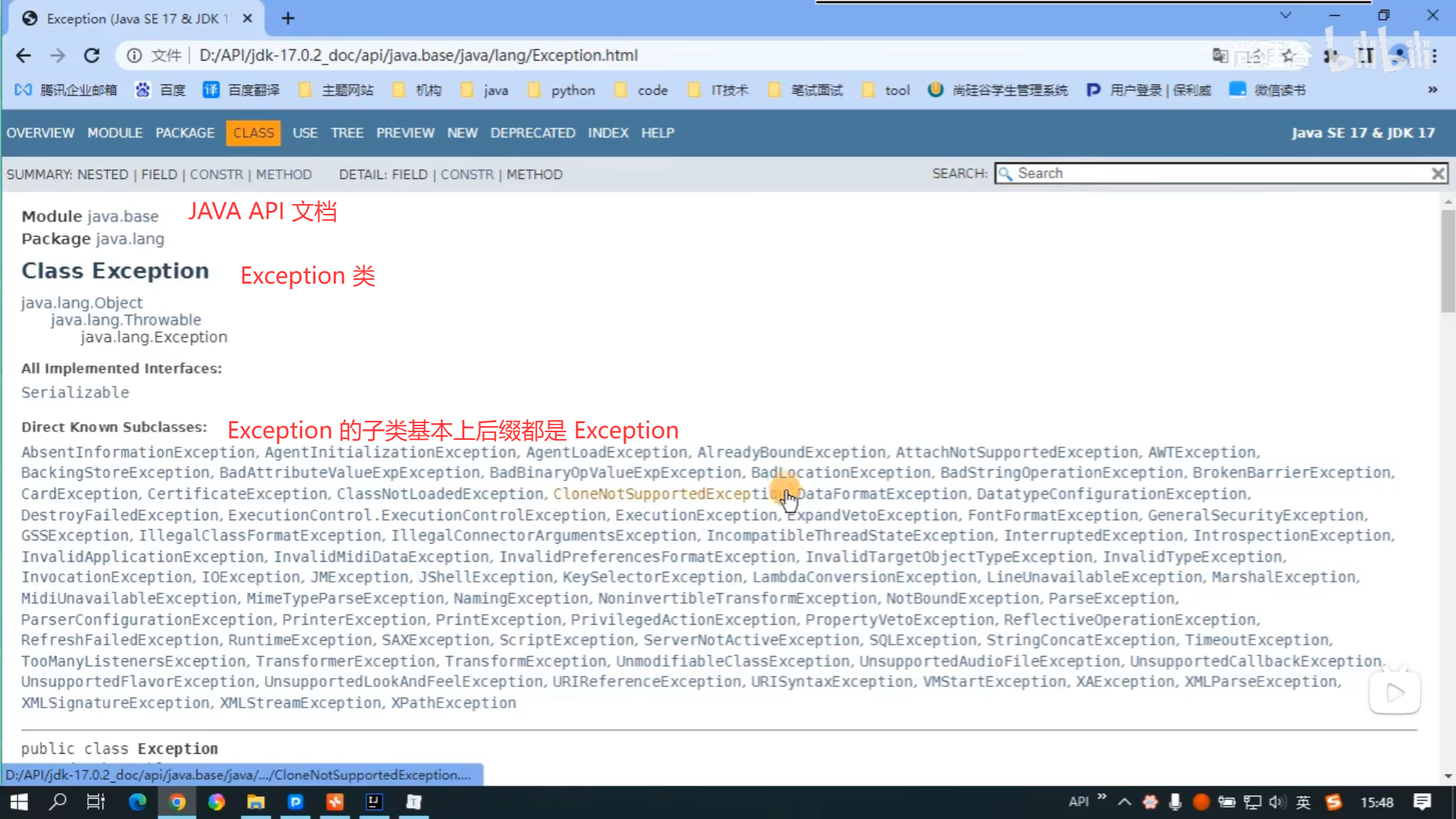The image size is (1456, 819).
Task: Expand system tray hidden icons arrow
Action: coord(1125,802)
